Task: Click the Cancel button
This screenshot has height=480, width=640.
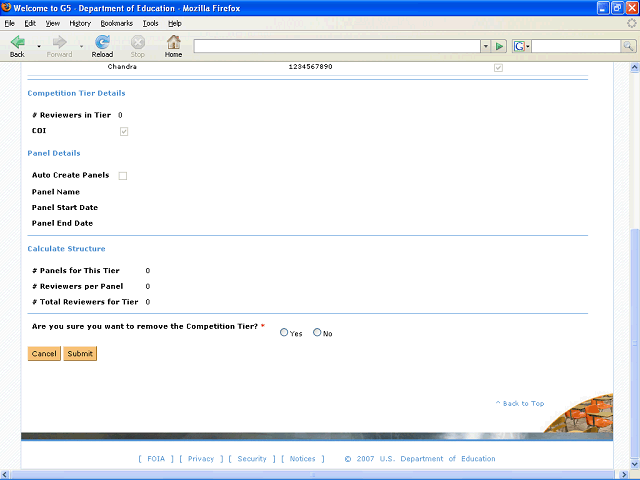Action: 44,353
